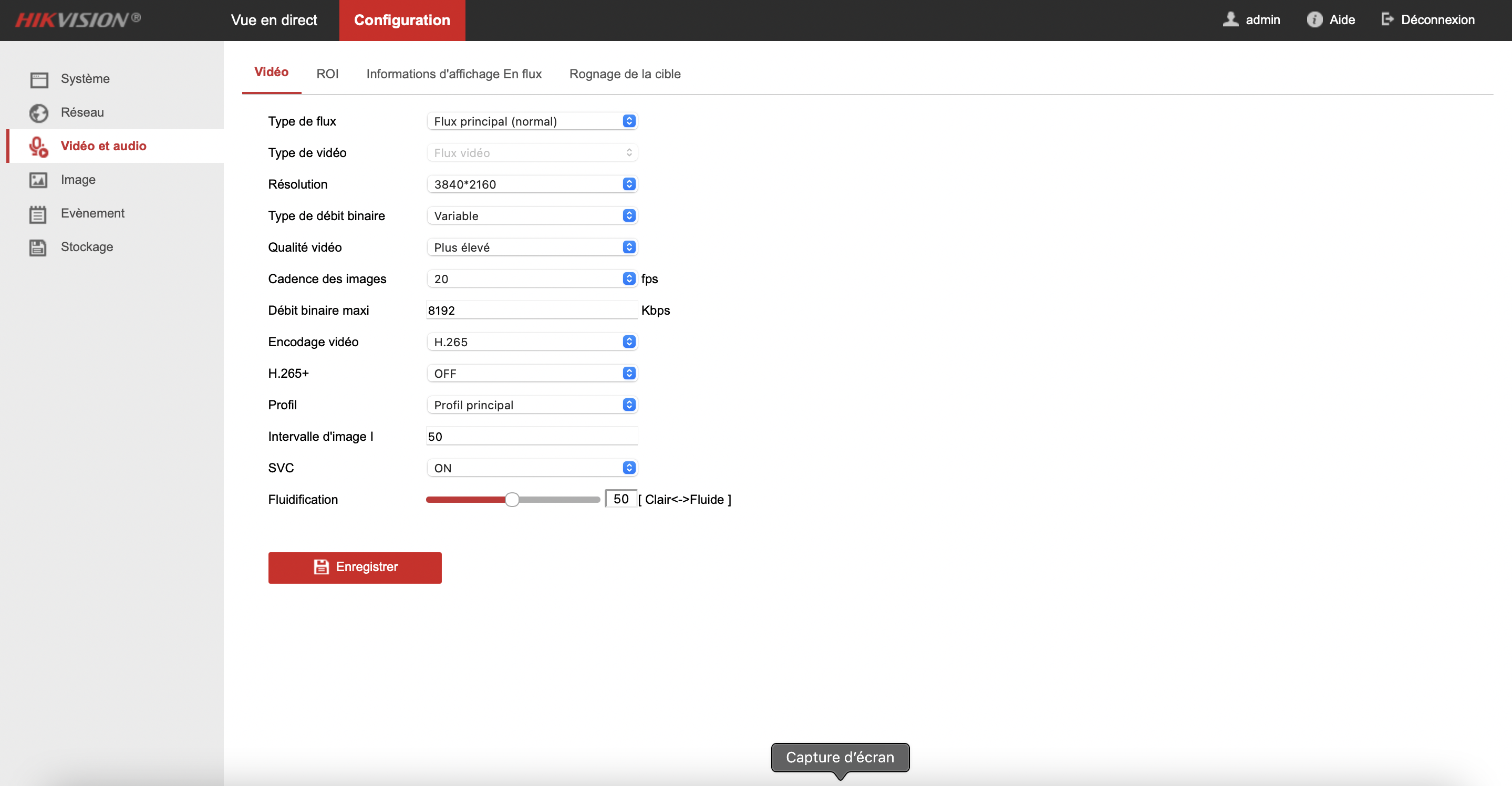This screenshot has width=1512, height=786.
Task: Open the Encodage vidéo dropdown
Action: [x=531, y=341]
